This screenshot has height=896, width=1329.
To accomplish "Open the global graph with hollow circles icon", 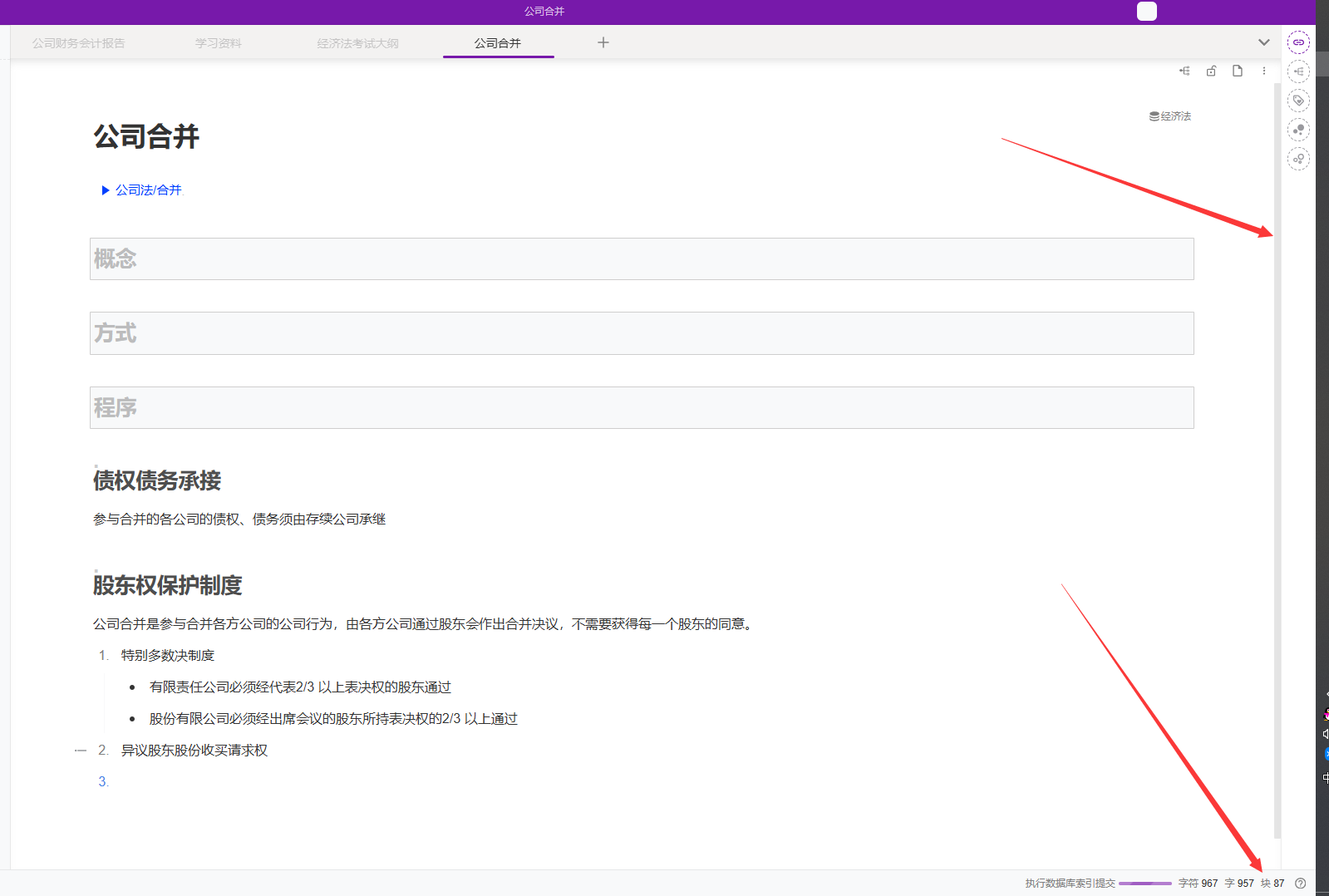I will pos(1298,159).
